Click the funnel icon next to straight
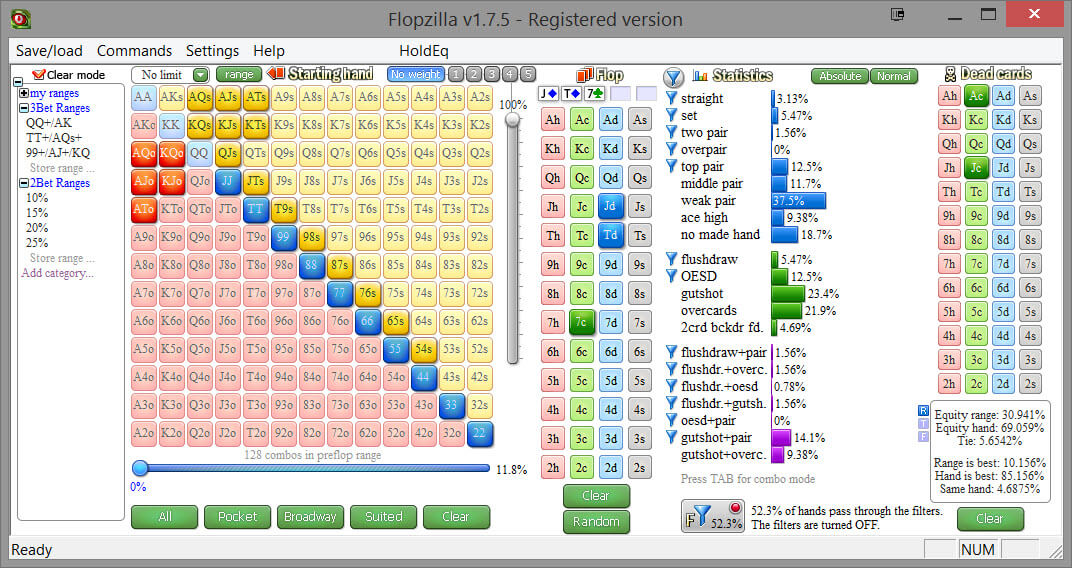This screenshot has height=568, width=1072. [x=671, y=98]
